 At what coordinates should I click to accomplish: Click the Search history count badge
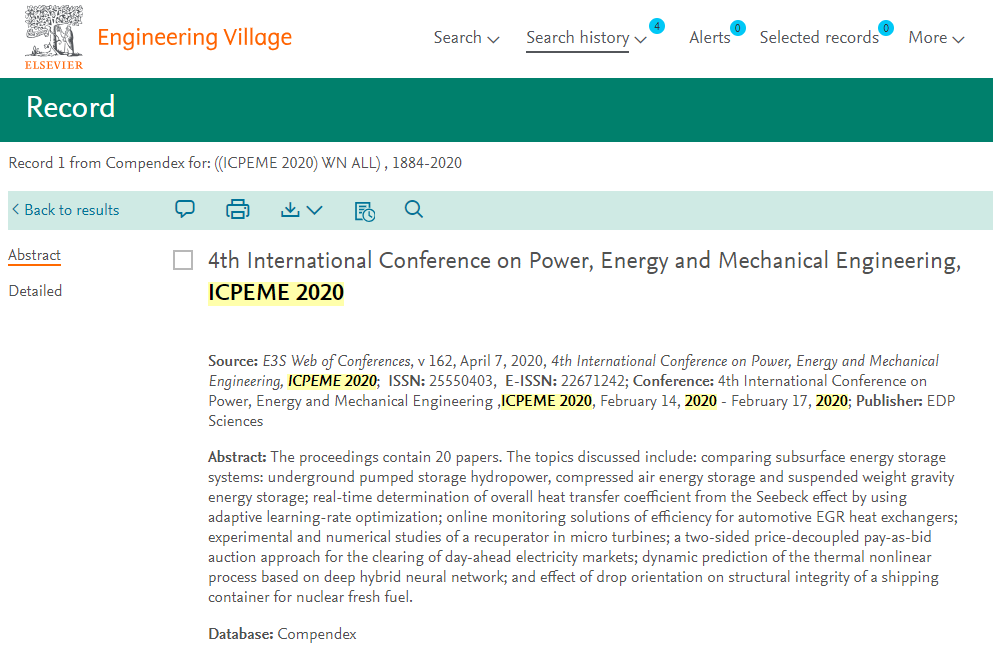[x=657, y=27]
